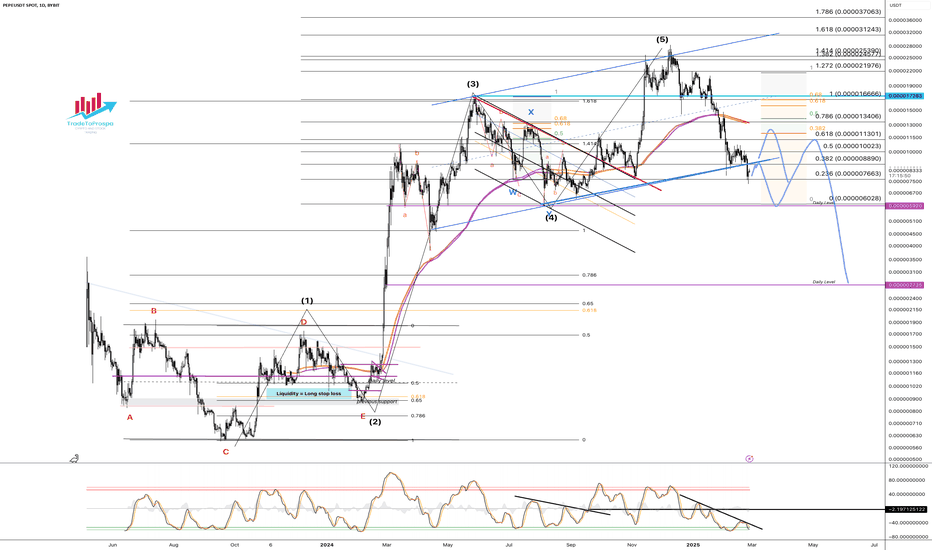
Task: Click 0.000010000 on the price scale
Action: click(905, 152)
